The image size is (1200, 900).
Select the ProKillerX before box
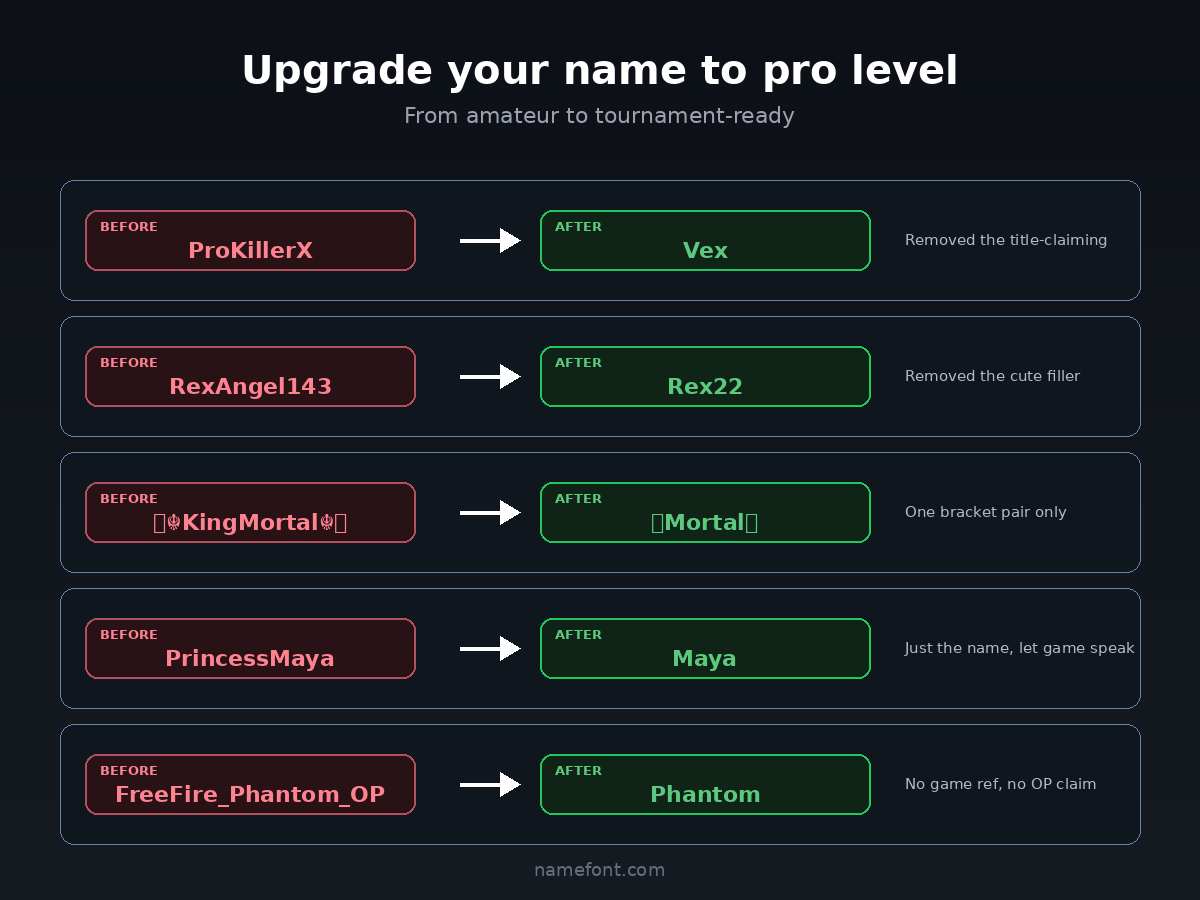(250, 241)
